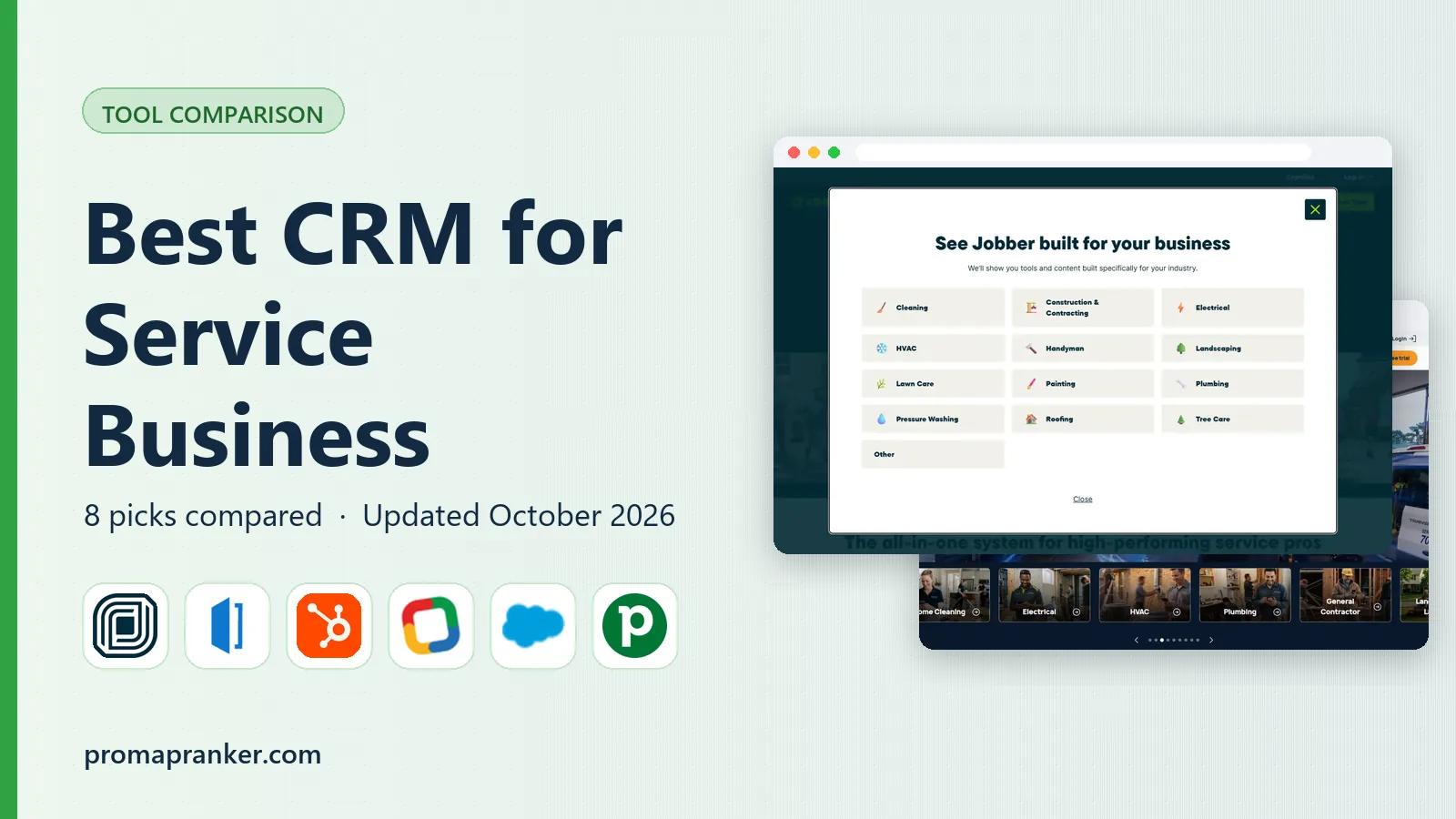The width and height of the screenshot is (1456, 819).
Task: Click the HubSpot logo tile
Action: 329,626
